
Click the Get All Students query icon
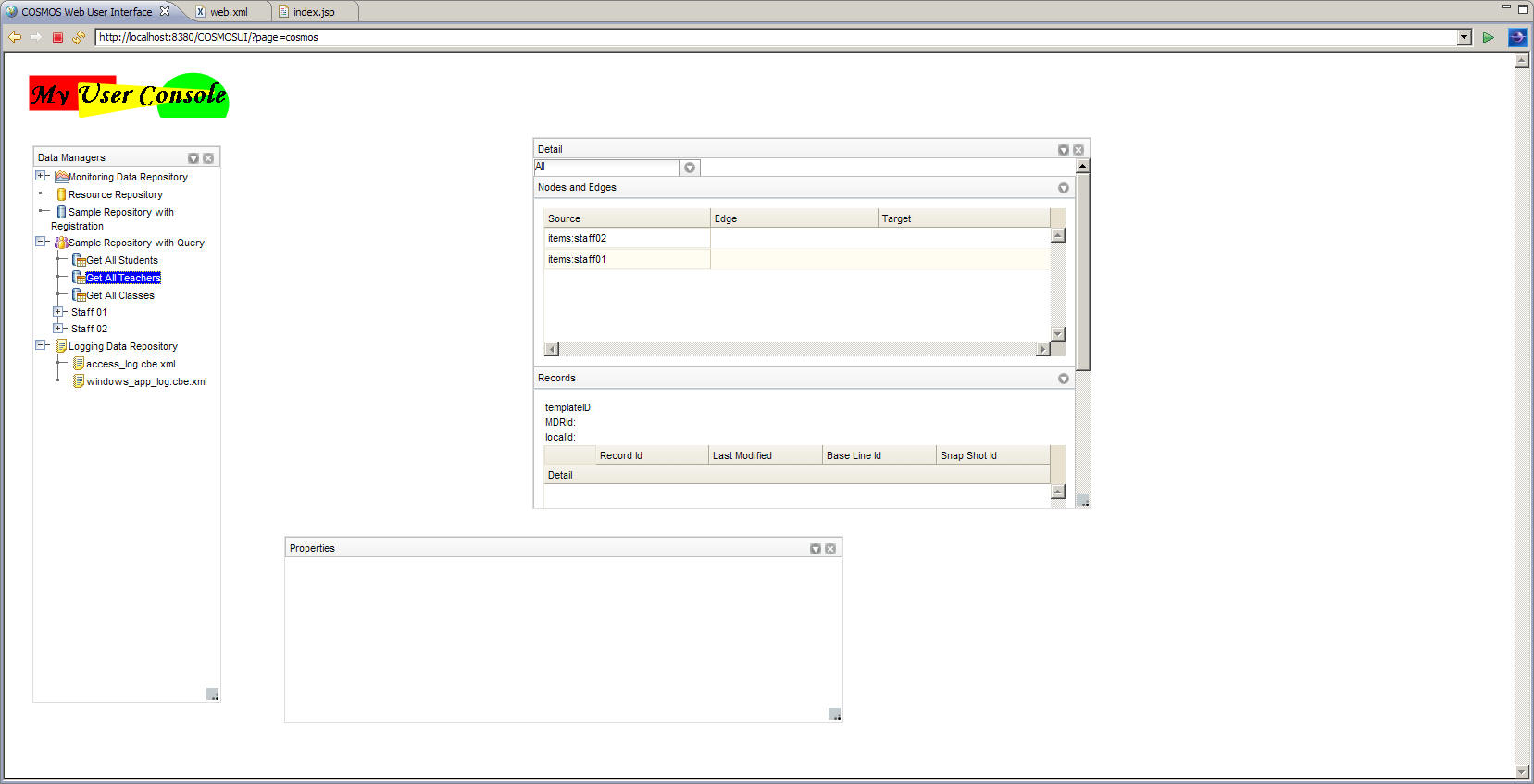[80, 260]
